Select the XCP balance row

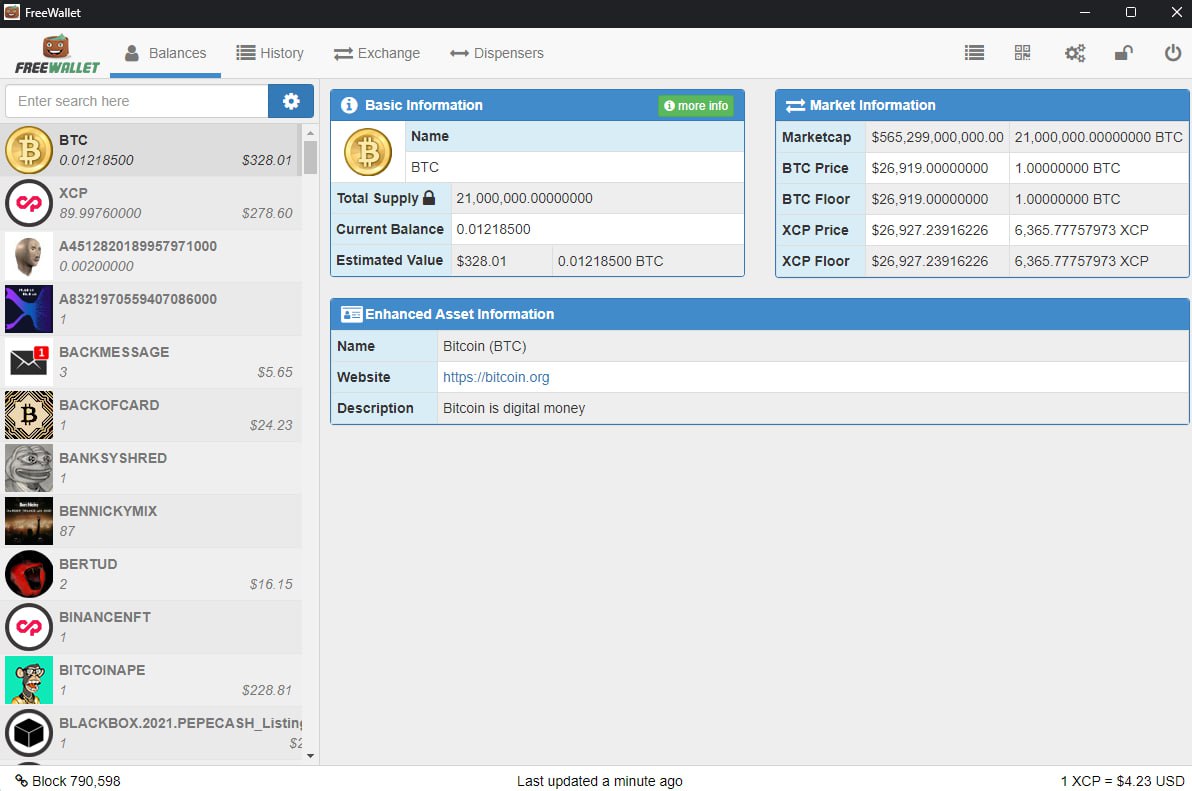tap(152, 203)
